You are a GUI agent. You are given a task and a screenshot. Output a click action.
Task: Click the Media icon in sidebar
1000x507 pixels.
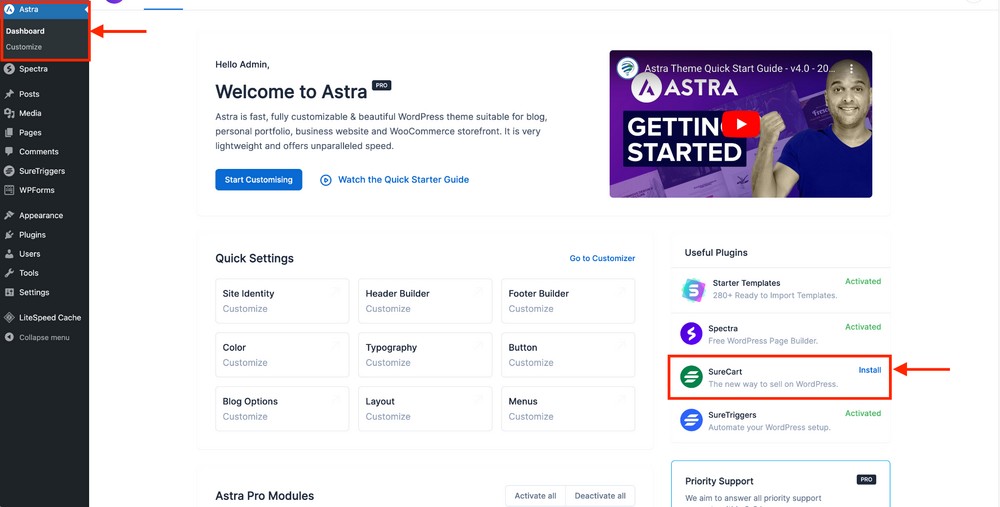pyautogui.click(x=9, y=113)
